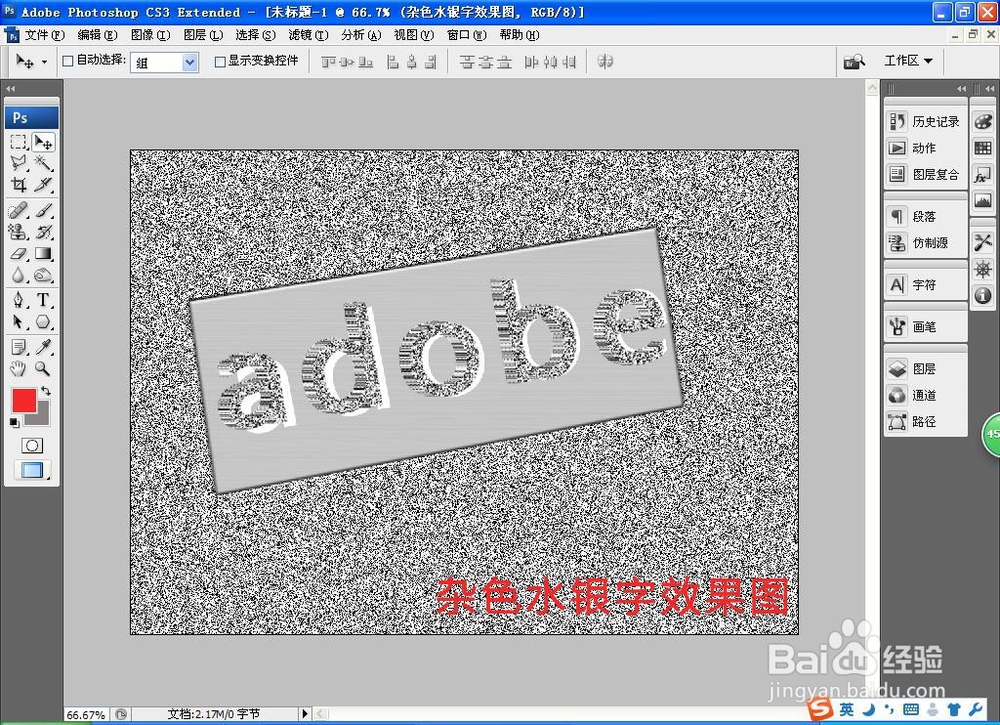Open the 图层 panel in dock
The height and width of the screenshot is (725, 1000).
tap(926, 369)
